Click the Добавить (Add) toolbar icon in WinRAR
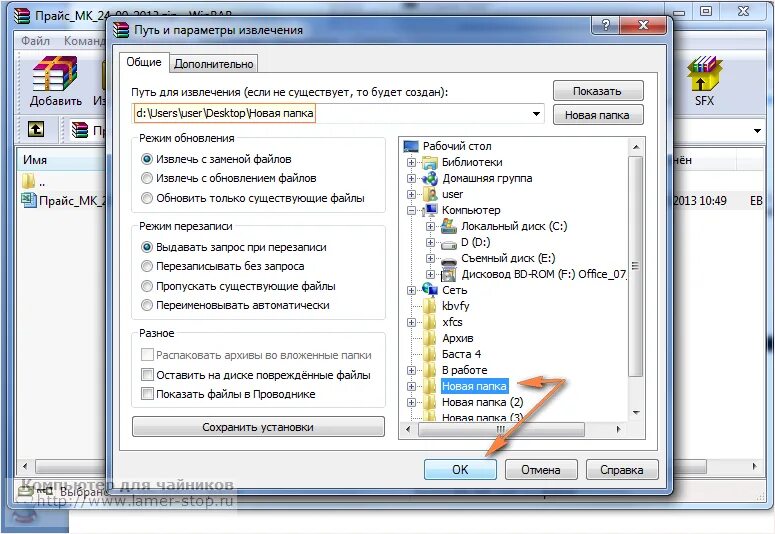775x534 pixels. click(54, 74)
